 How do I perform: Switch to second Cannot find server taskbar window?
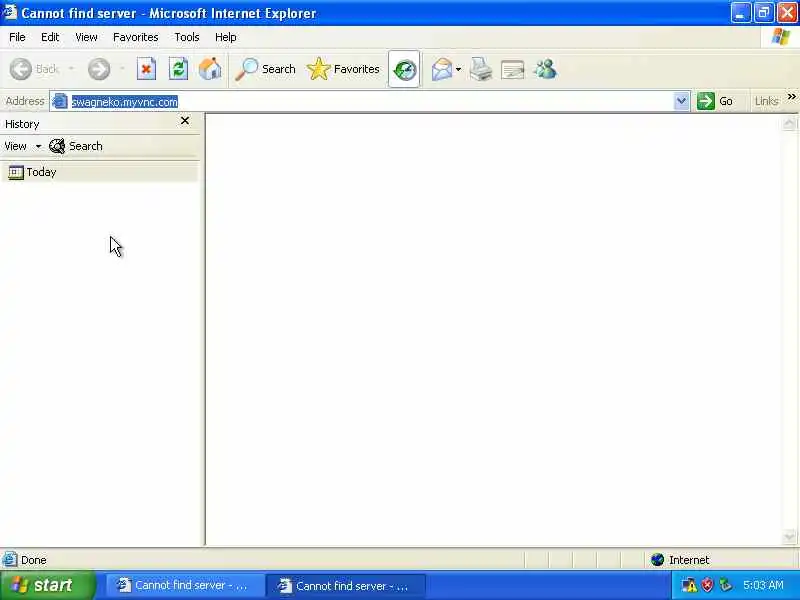[x=345, y=586]
